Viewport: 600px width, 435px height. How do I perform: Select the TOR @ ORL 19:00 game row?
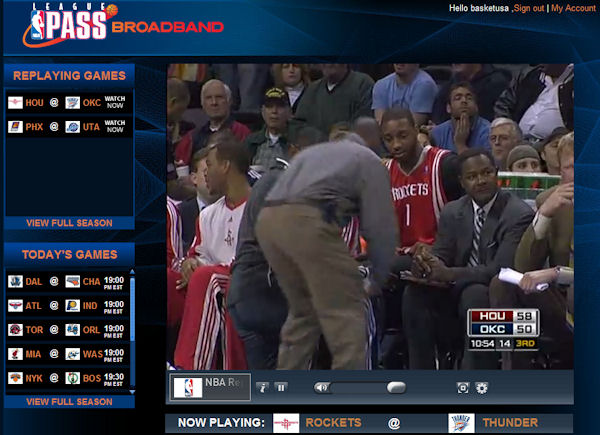pos(68,330)
